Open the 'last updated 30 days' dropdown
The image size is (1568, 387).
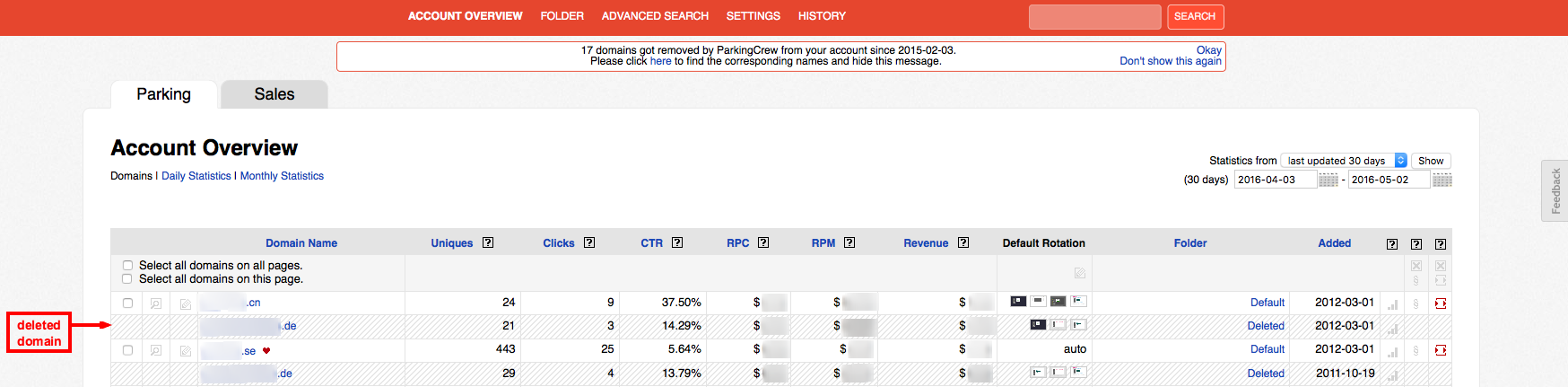point(1344,161)
